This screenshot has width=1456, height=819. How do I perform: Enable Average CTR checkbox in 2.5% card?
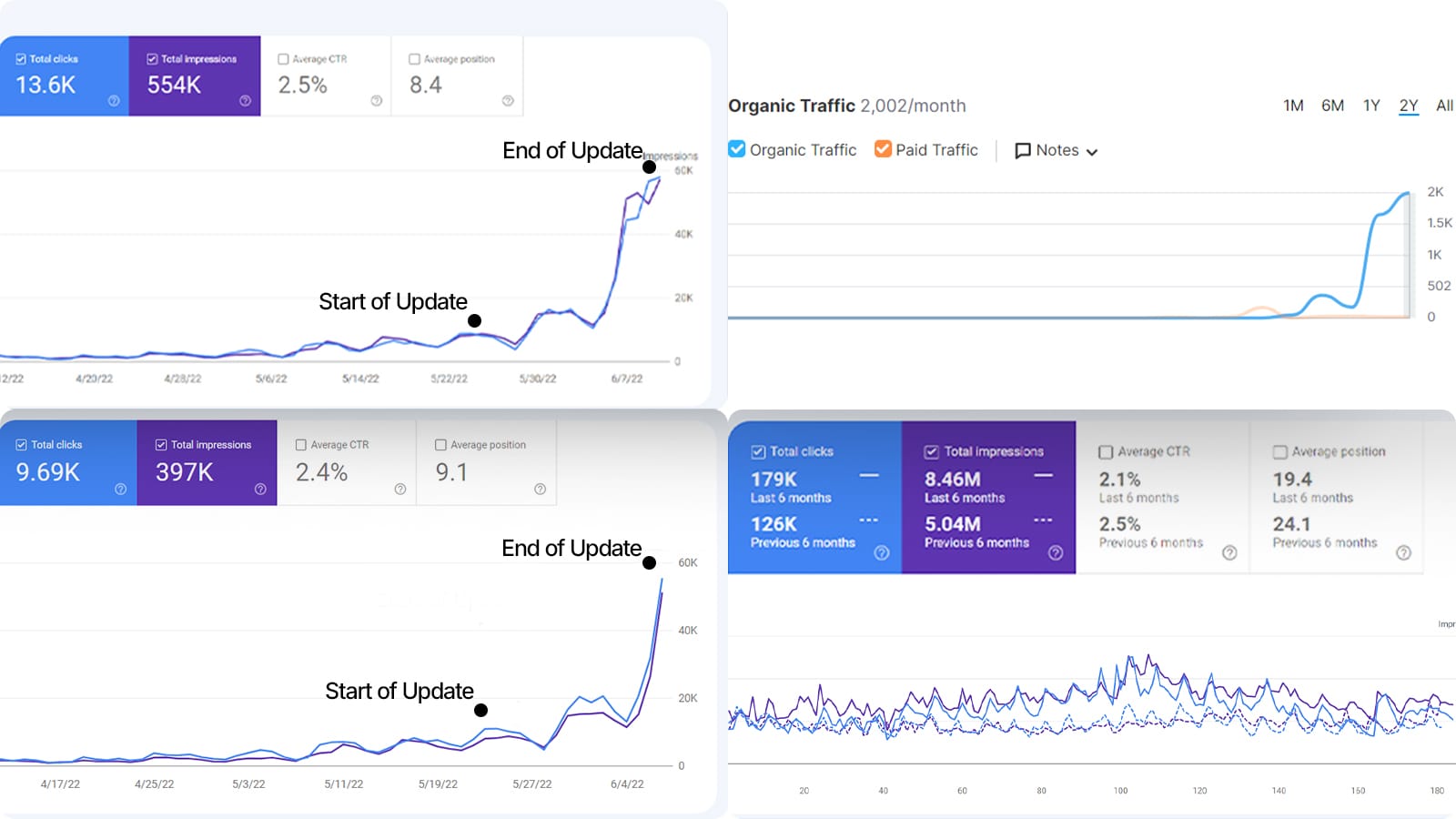(x=283, y=59)
